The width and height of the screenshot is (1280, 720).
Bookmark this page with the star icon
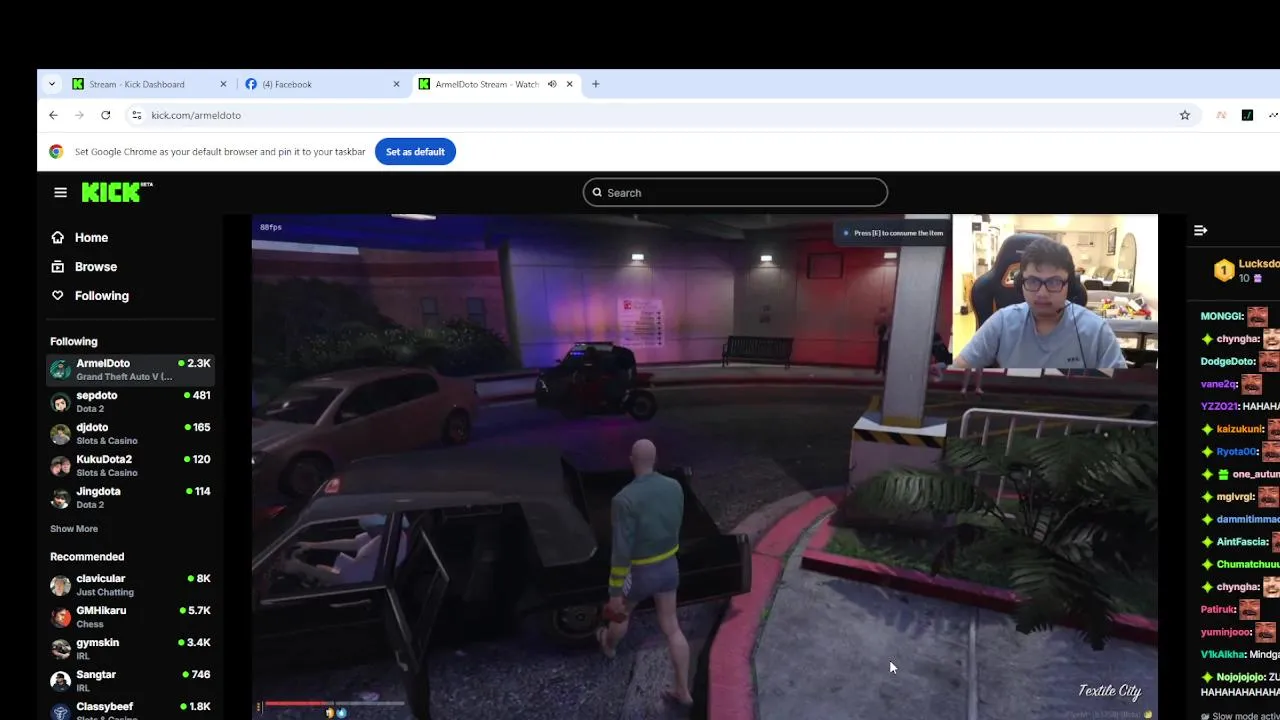(1185, 115)
